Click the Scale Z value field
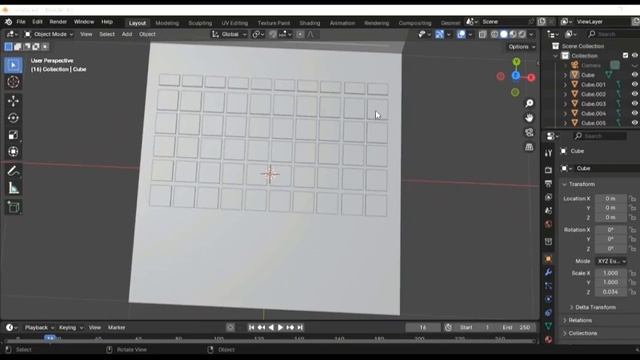 point(611,292)
